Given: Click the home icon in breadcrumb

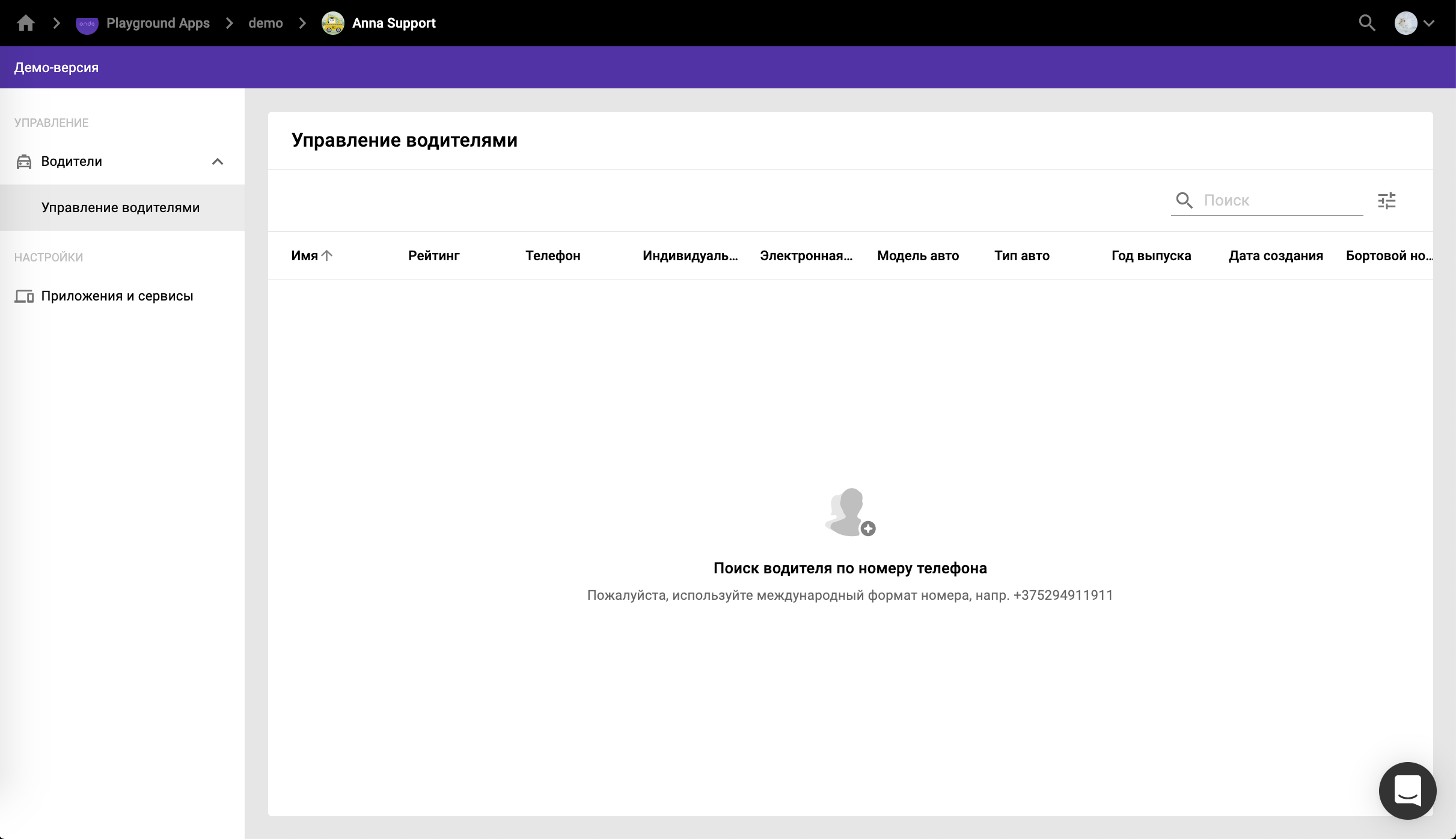Looking at the screenshot, I should pyautogui.click(x=25, y=23).
